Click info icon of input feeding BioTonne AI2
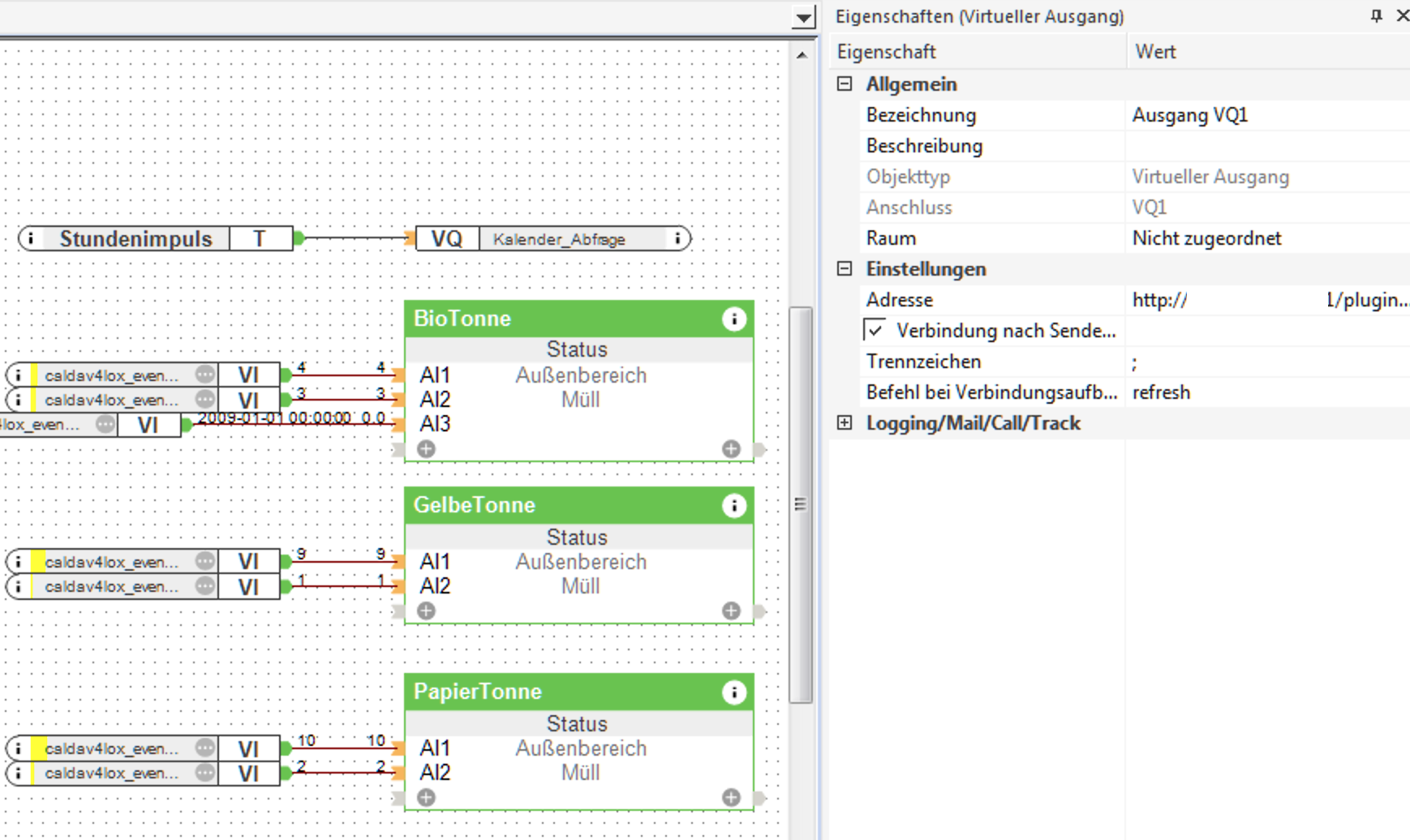This screenshot has height=840, width=1410. coord(18,400)
